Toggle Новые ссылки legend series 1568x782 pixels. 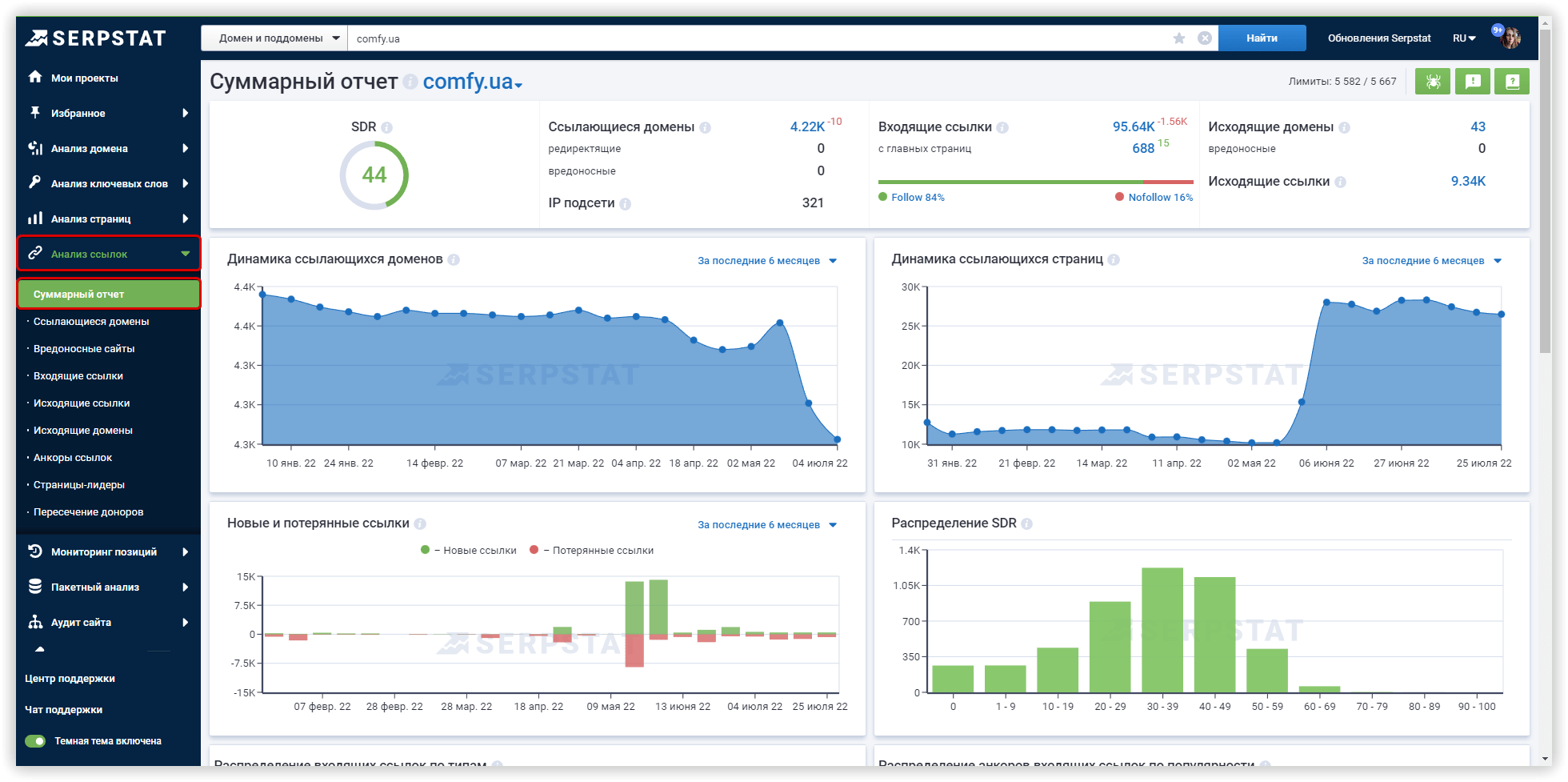[x=469, y=550]
